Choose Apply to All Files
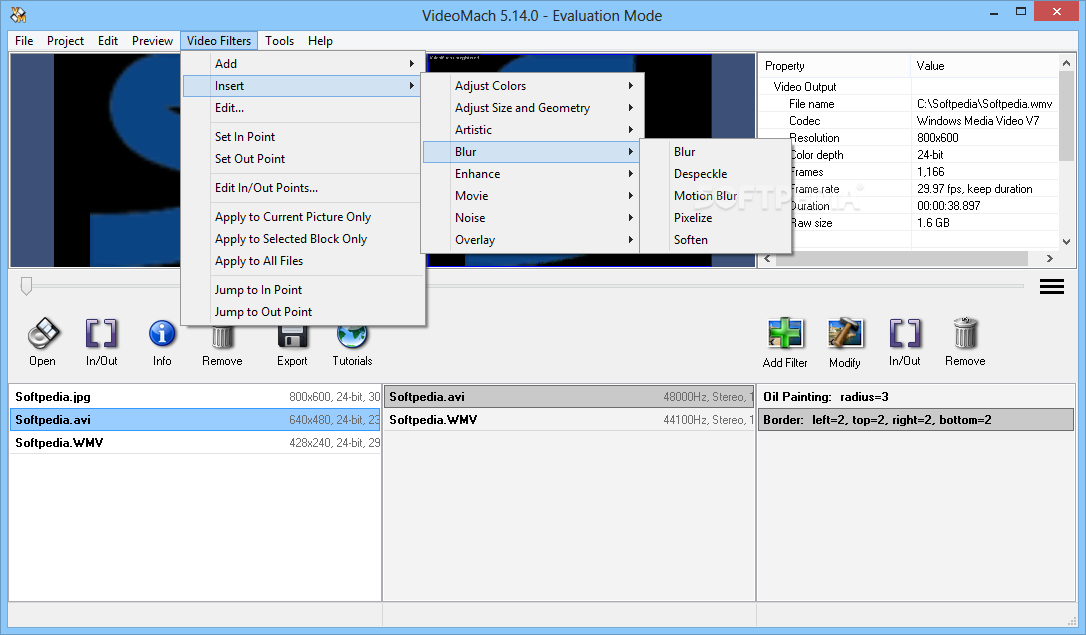The height and width of the screenshot is (635, 1086). coord(302,262)
